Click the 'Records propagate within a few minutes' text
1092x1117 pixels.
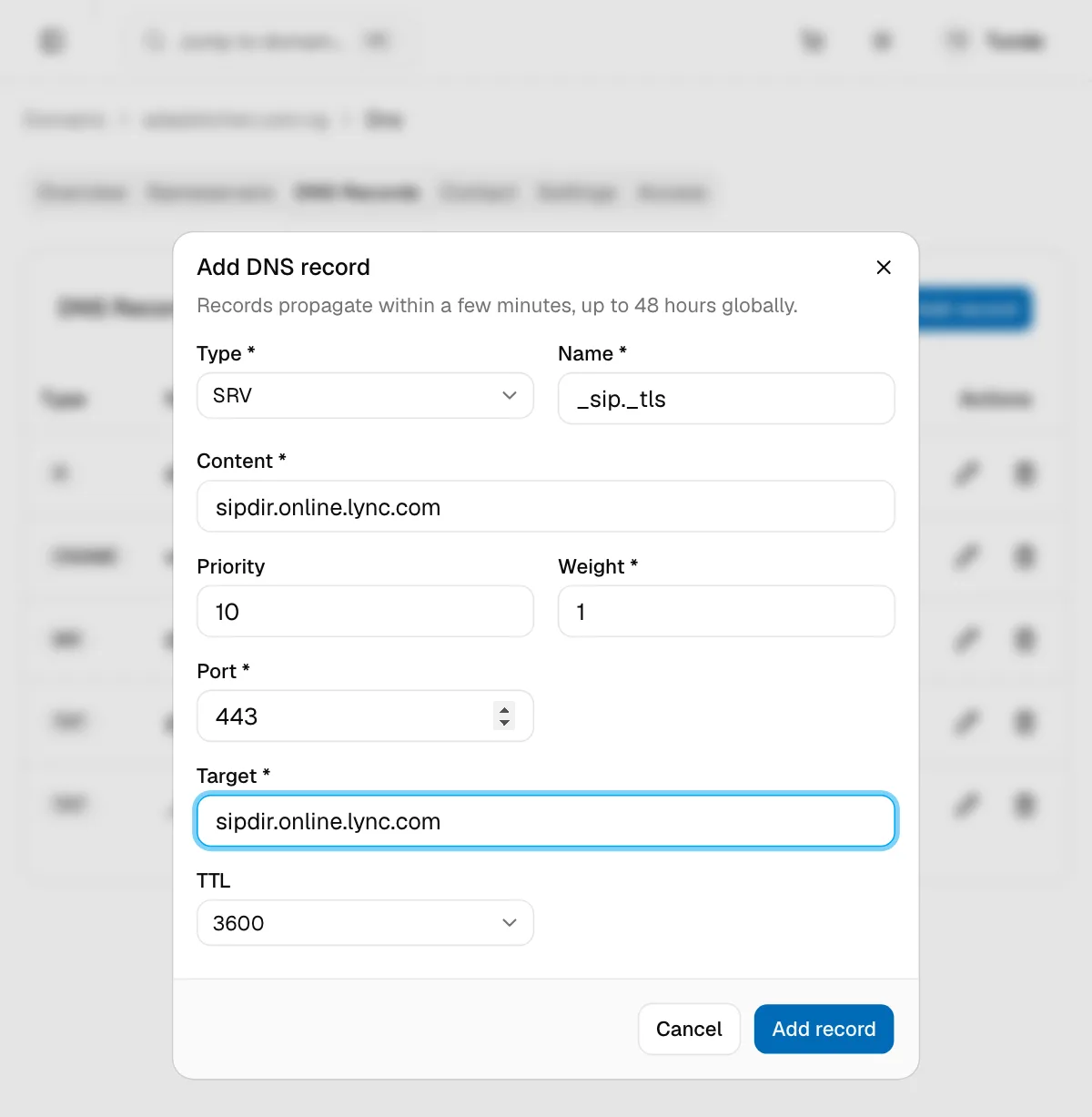tap(497, 305)
